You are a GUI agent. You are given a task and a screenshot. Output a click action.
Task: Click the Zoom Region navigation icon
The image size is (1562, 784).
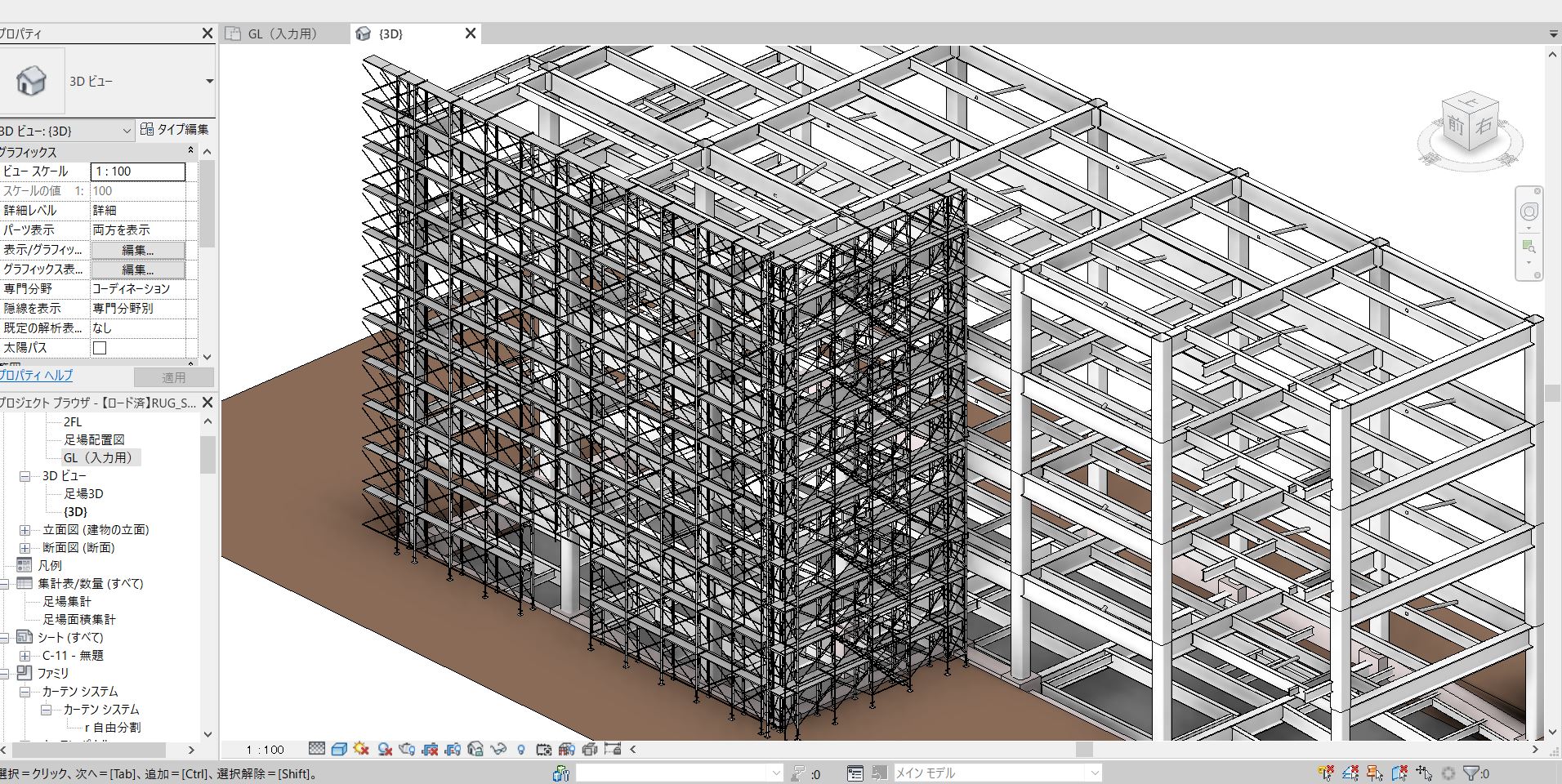pos(1529,247)
